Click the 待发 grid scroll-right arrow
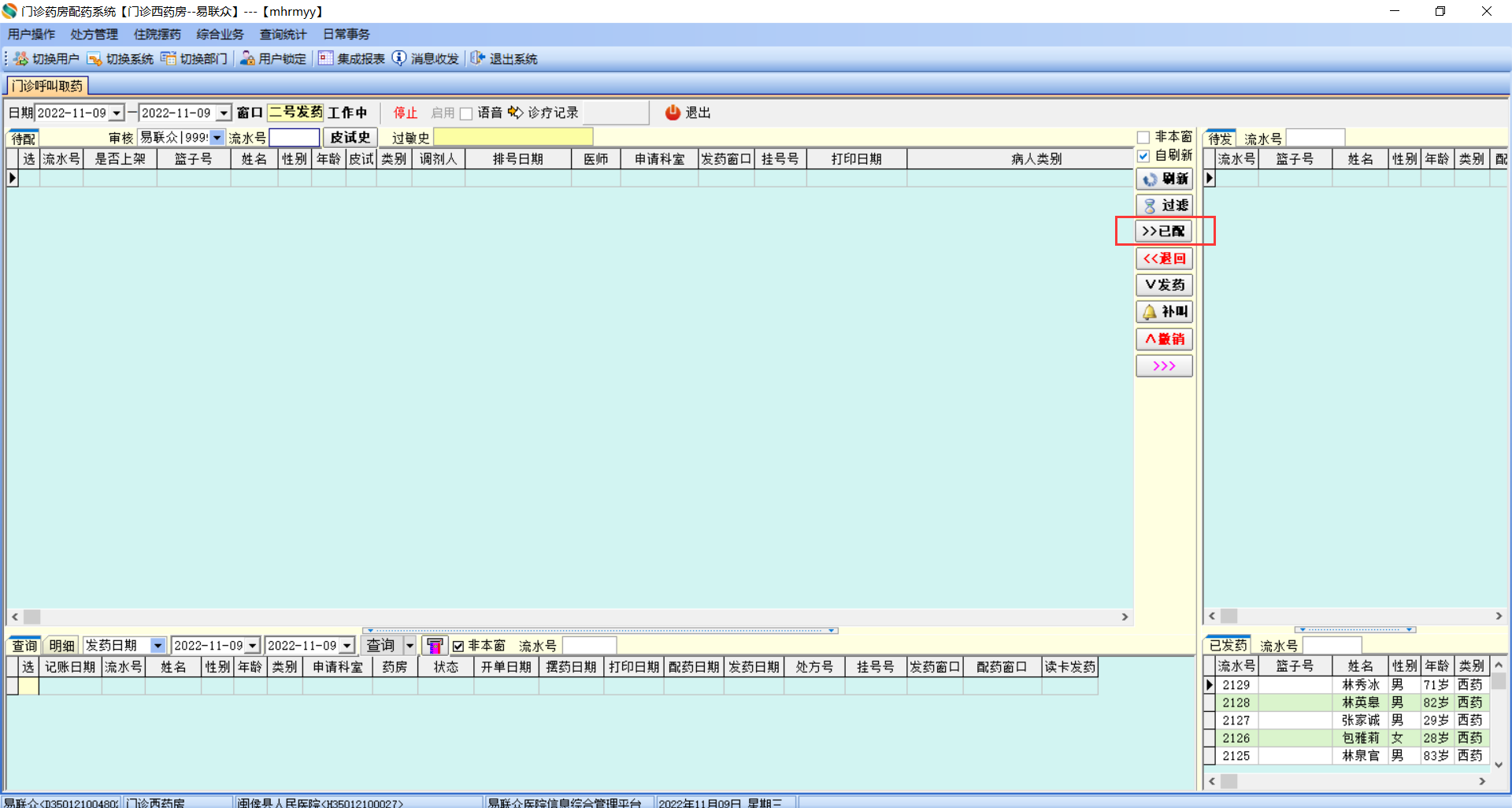Viewport: 1512px width, 808px height. [1499, 616]
